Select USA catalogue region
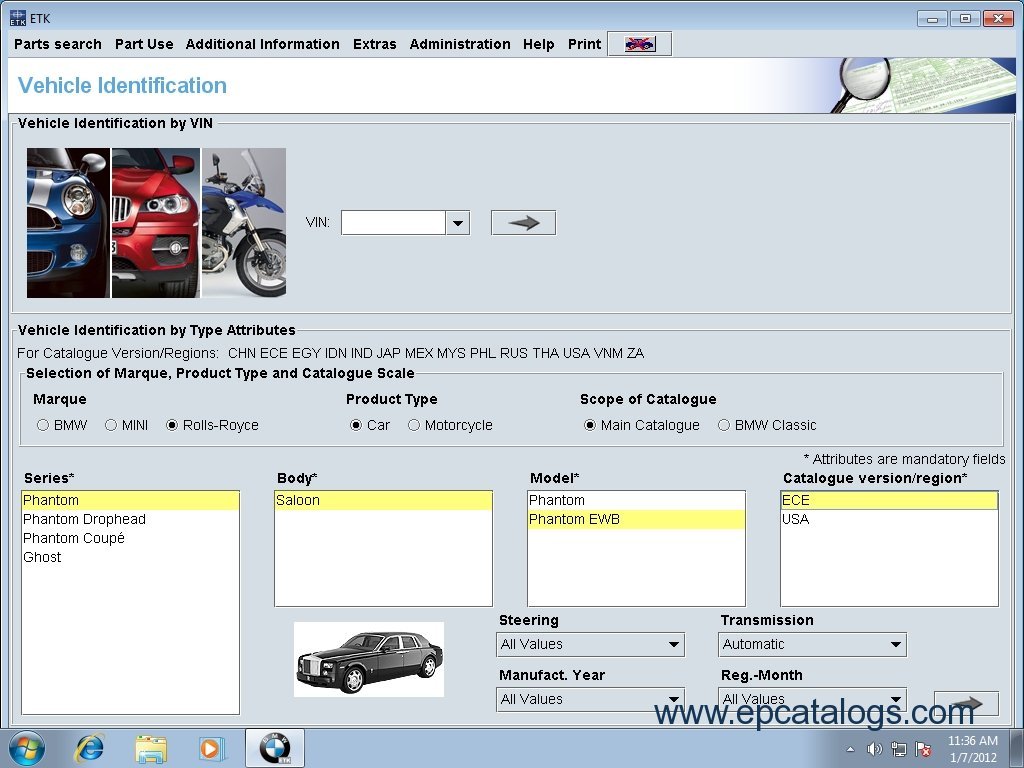The height and width of the screenshot is (768, 1024). pyautogui.click(x=889, y=519)
